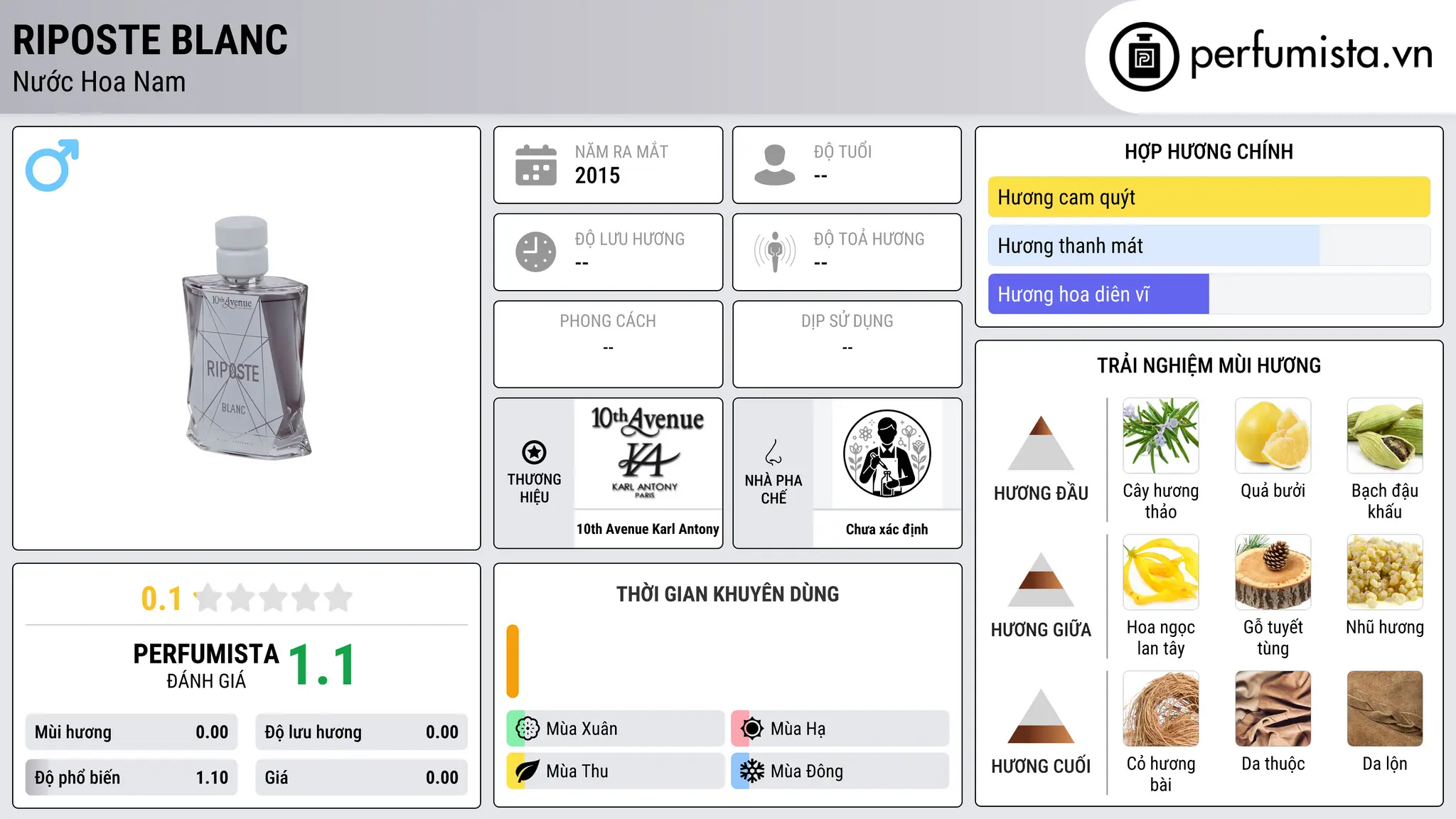Click the Quả bưởi note name
The height and width of the screenshot is (819, 1456).
1273,491
